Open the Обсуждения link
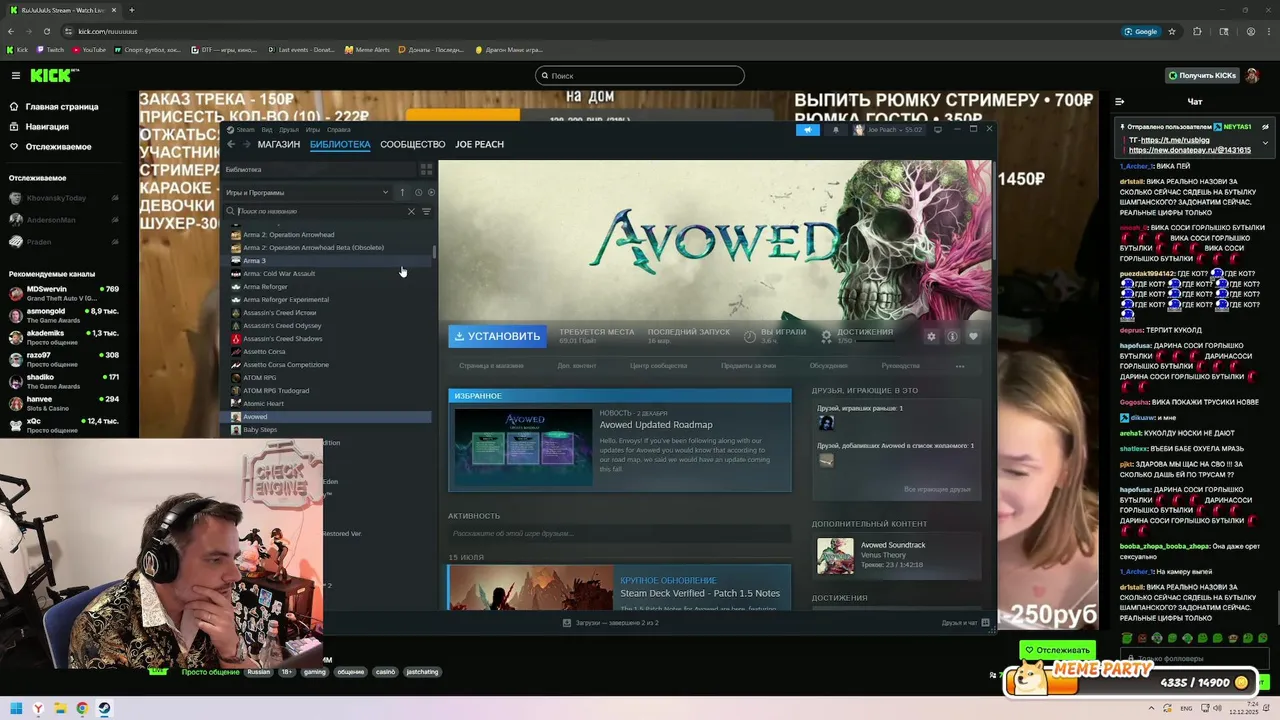 coord(828,366)
